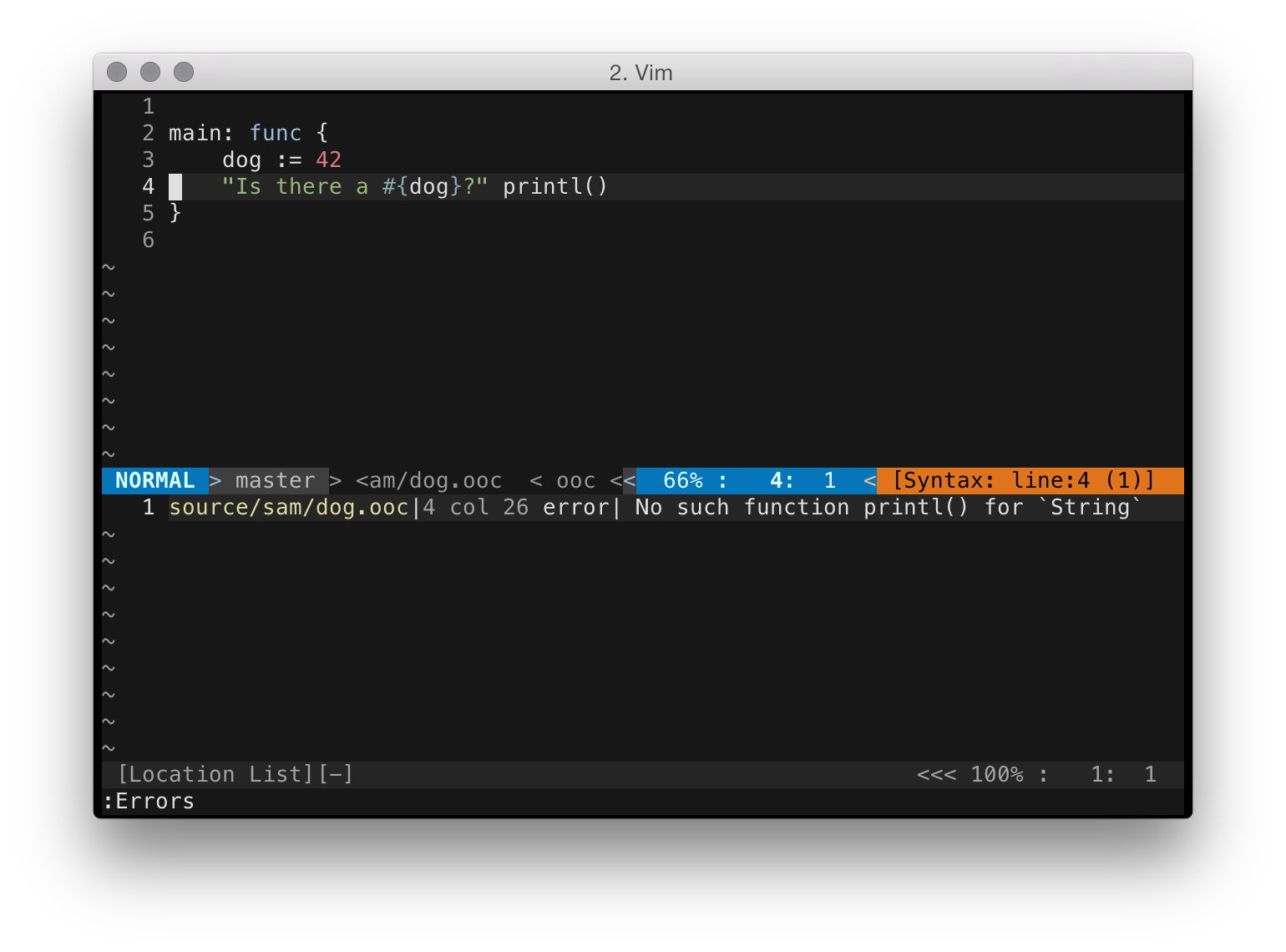Click the master branch segment in statusline

[x=275, y=480]
